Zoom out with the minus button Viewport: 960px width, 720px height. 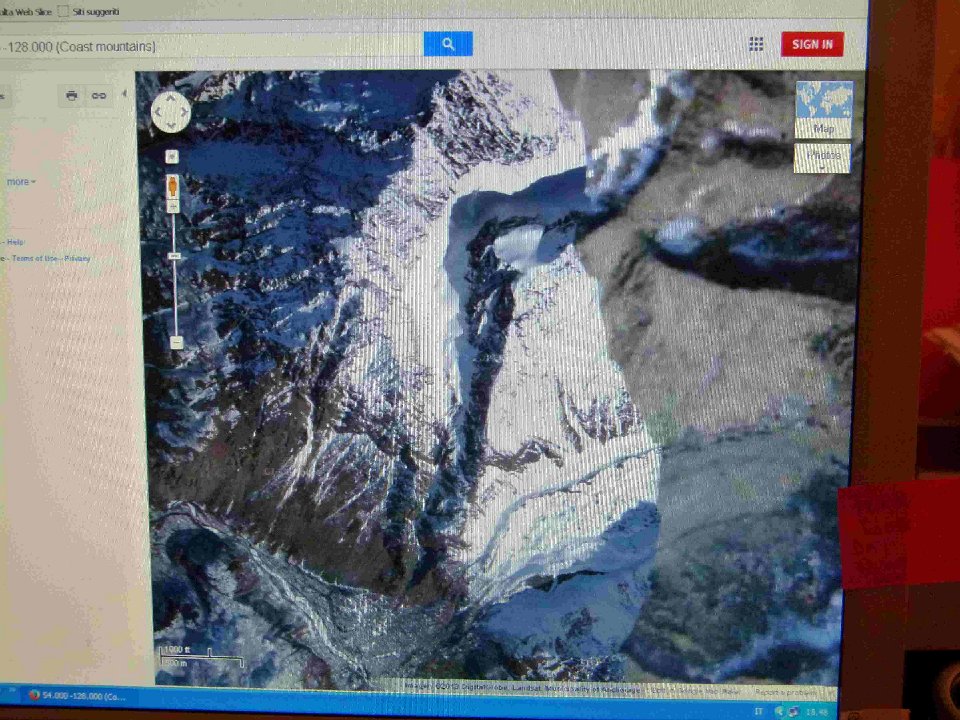[x=176, y=342]
